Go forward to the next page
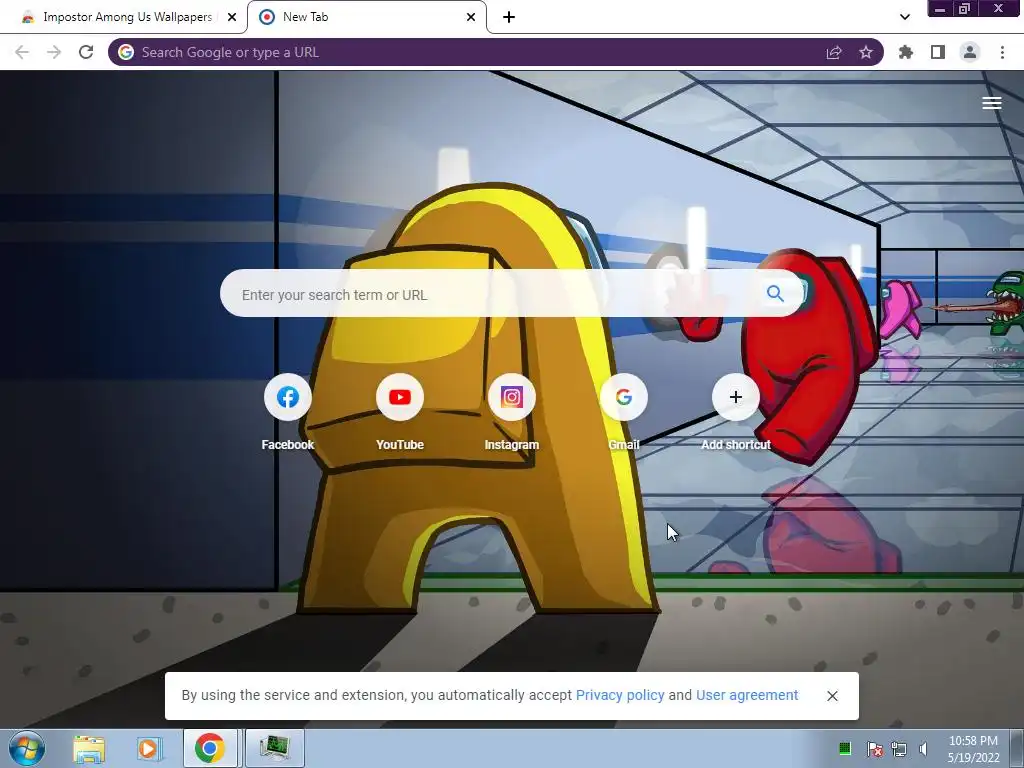 click(x=54, y=52)
